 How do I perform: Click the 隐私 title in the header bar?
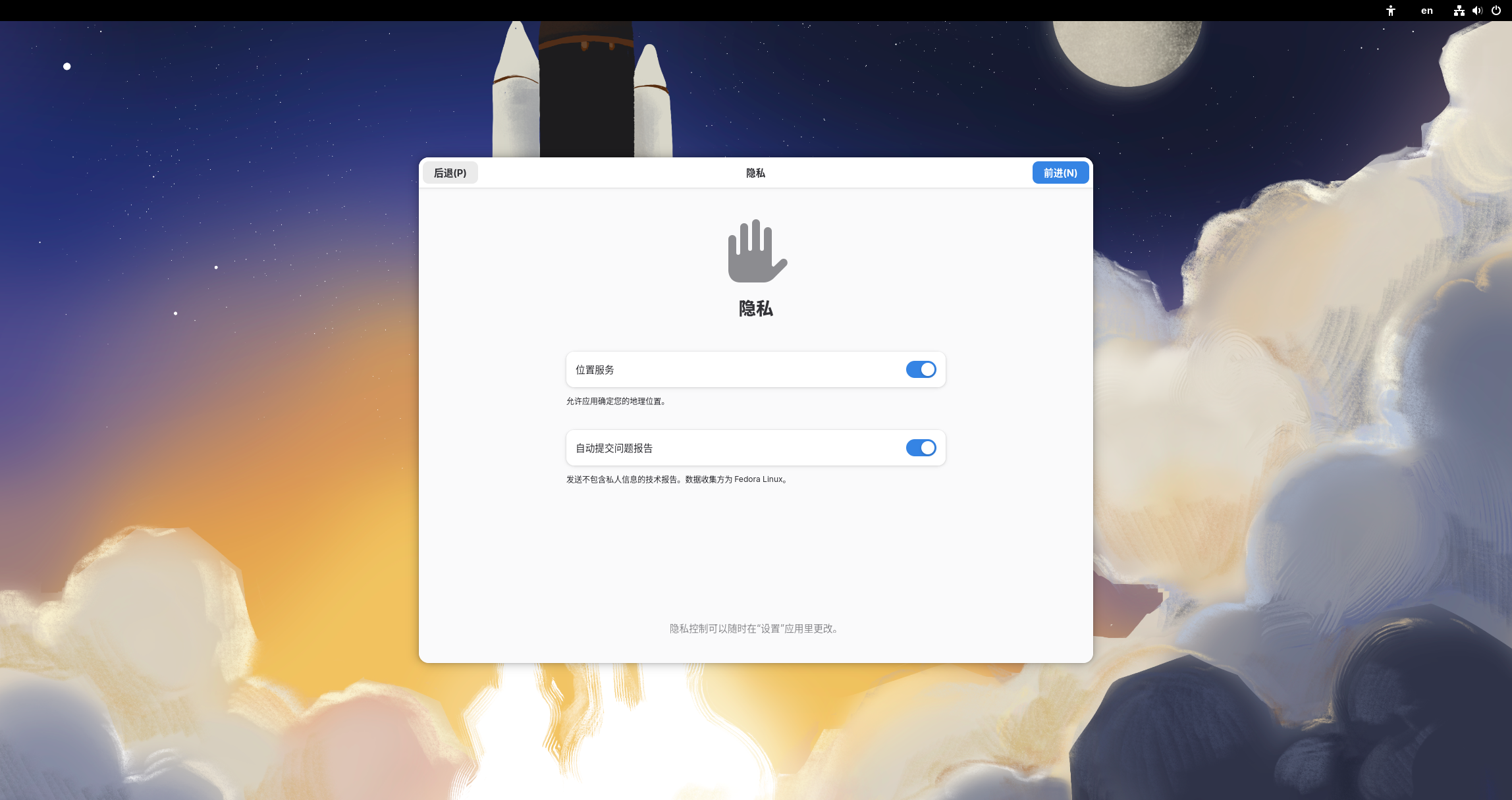tap(755, 173)
